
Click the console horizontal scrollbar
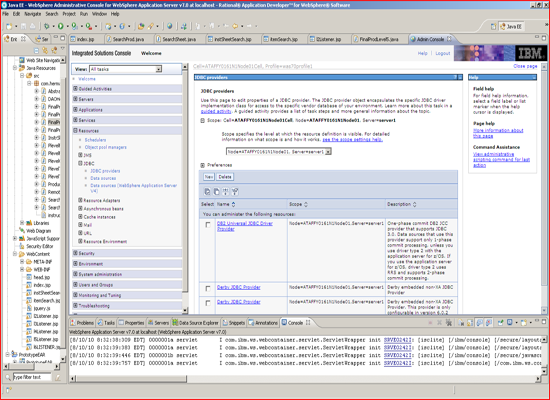304,379
